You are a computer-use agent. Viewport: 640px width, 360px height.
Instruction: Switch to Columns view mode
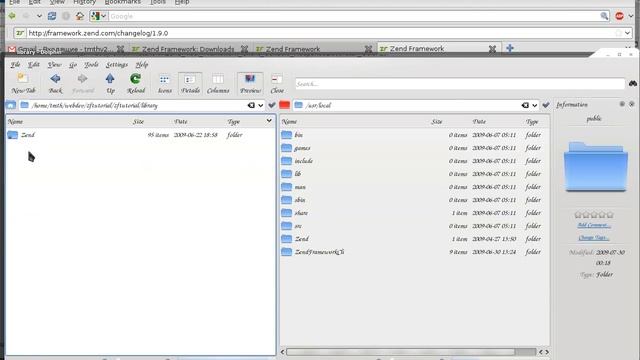(218, 84)
